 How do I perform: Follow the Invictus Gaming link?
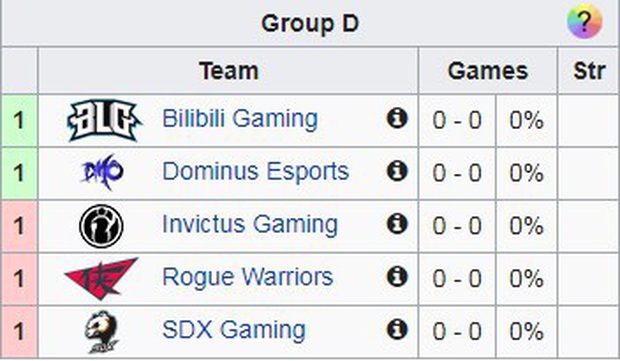[250, 224]
